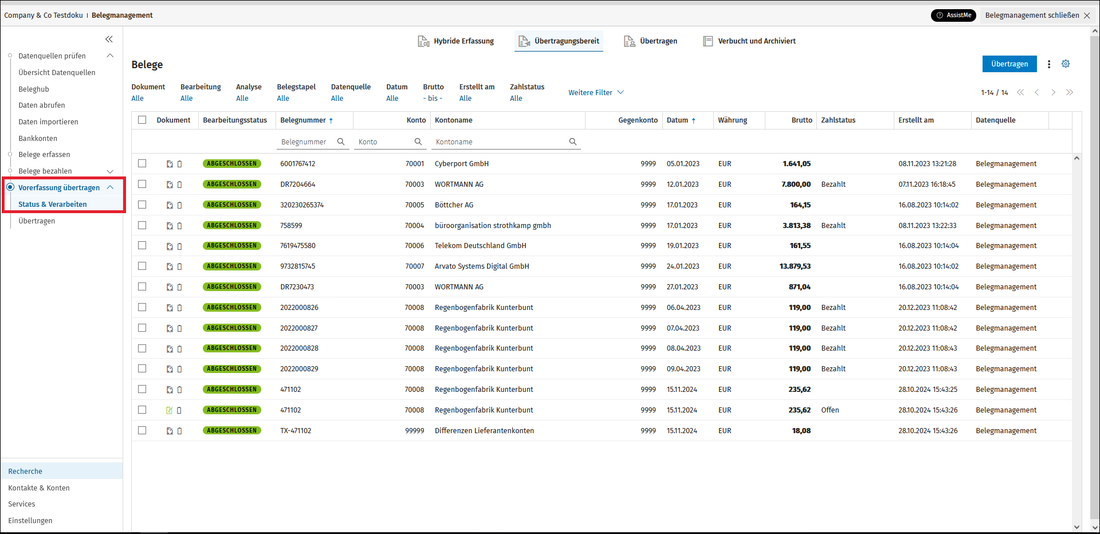This screenshot has width=1100, height=534.
Task: Check the row for Cyberport GmbH
Action: pos(142,163)
